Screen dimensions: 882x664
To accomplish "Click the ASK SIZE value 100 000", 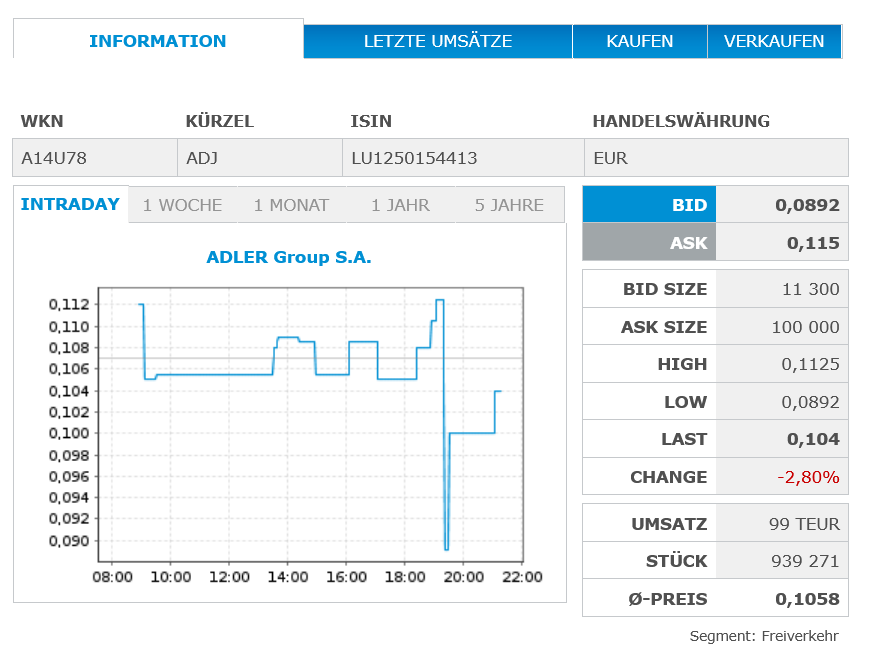I will point(806,327).
